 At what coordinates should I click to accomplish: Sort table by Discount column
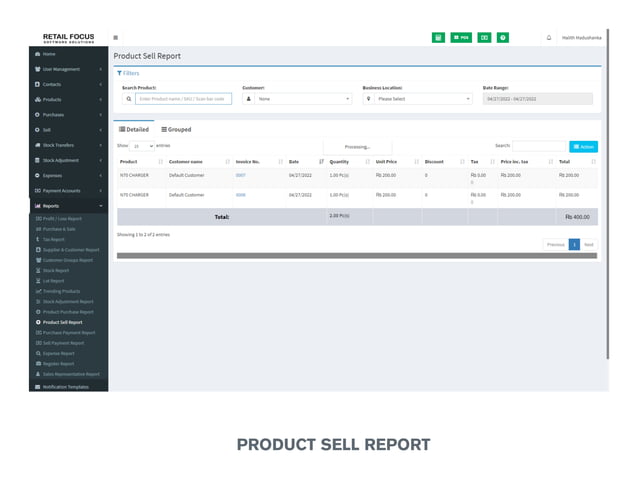[445, 162]
